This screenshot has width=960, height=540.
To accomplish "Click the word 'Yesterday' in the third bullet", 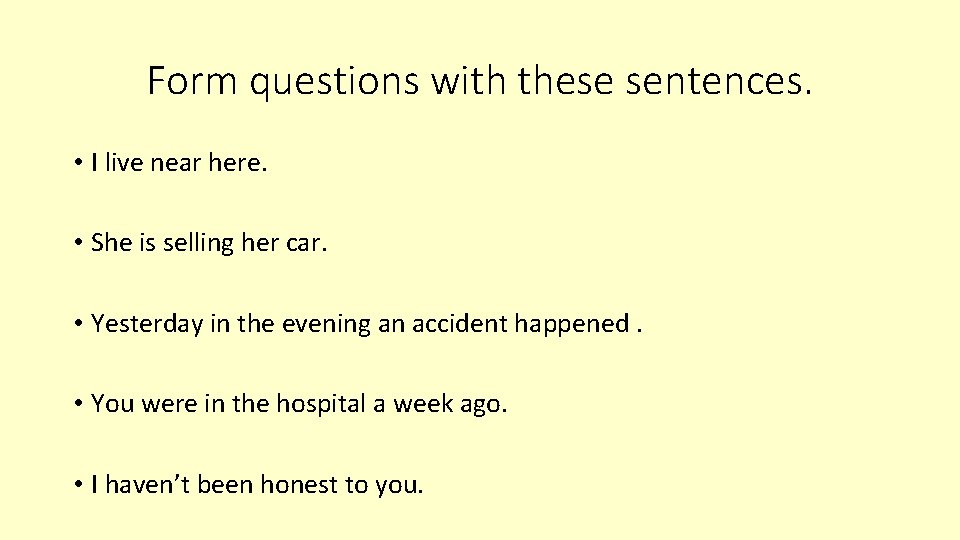I will [x=147, y=324].
